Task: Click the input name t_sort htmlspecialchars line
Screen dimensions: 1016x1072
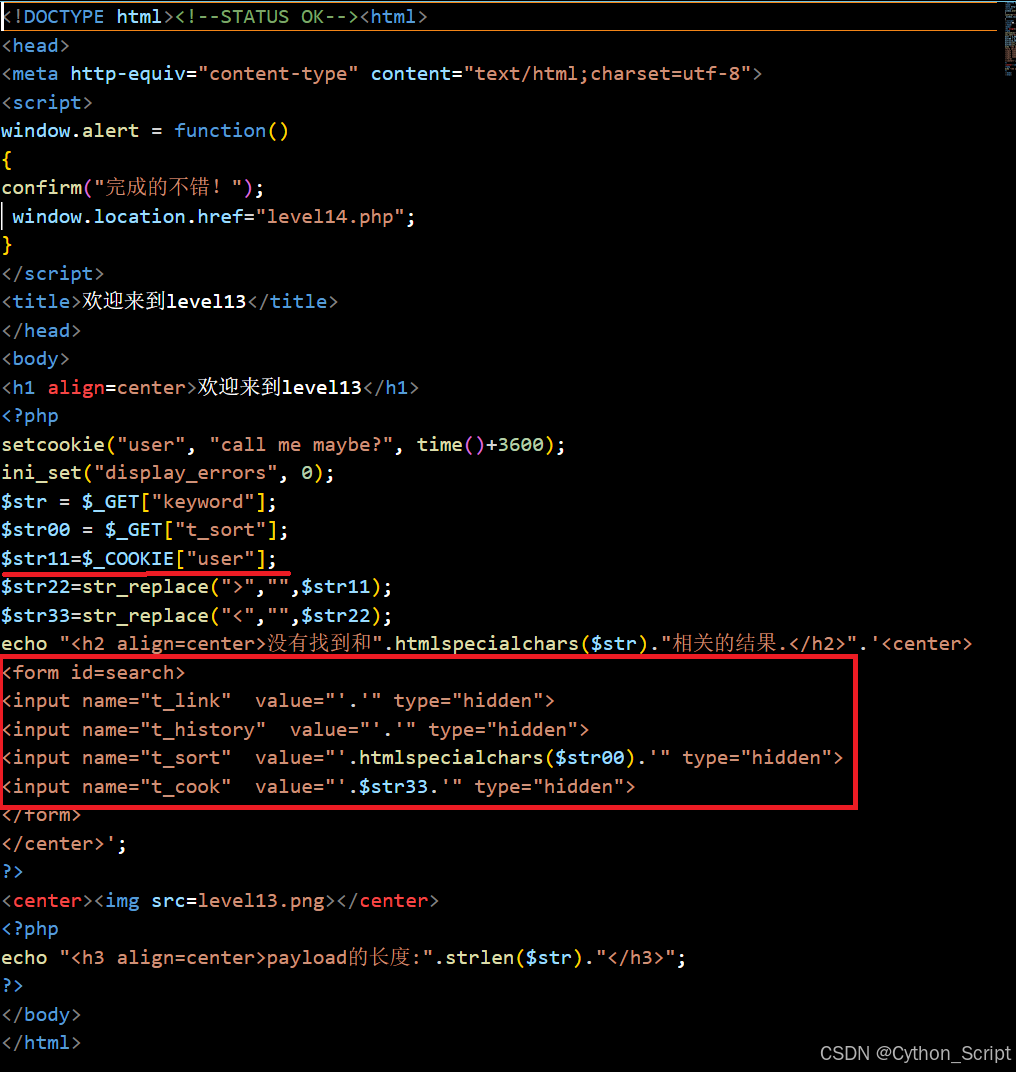Action: (423, 758)
